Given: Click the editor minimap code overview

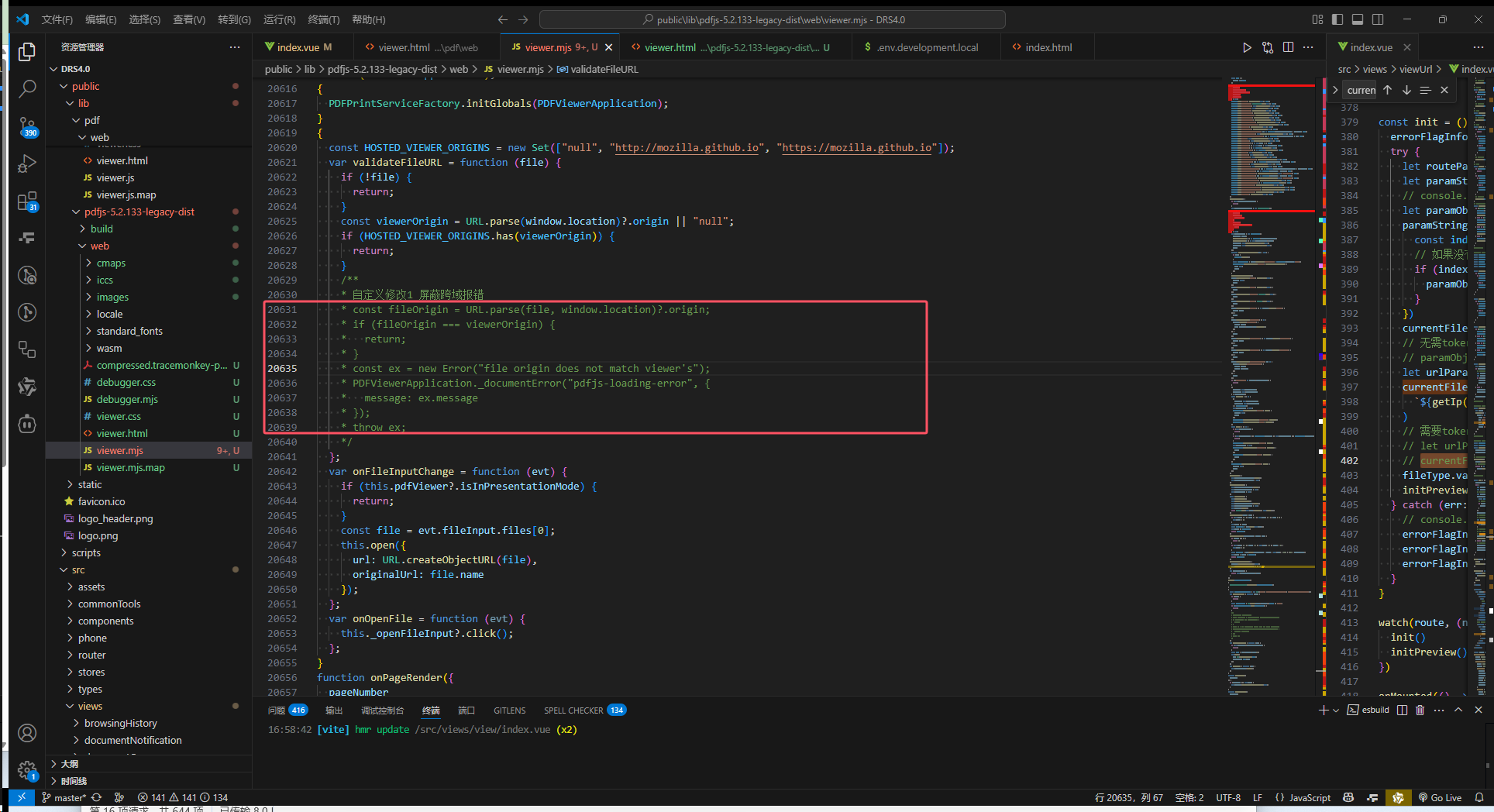Looking at the screenshot, I should point(1271,386).
